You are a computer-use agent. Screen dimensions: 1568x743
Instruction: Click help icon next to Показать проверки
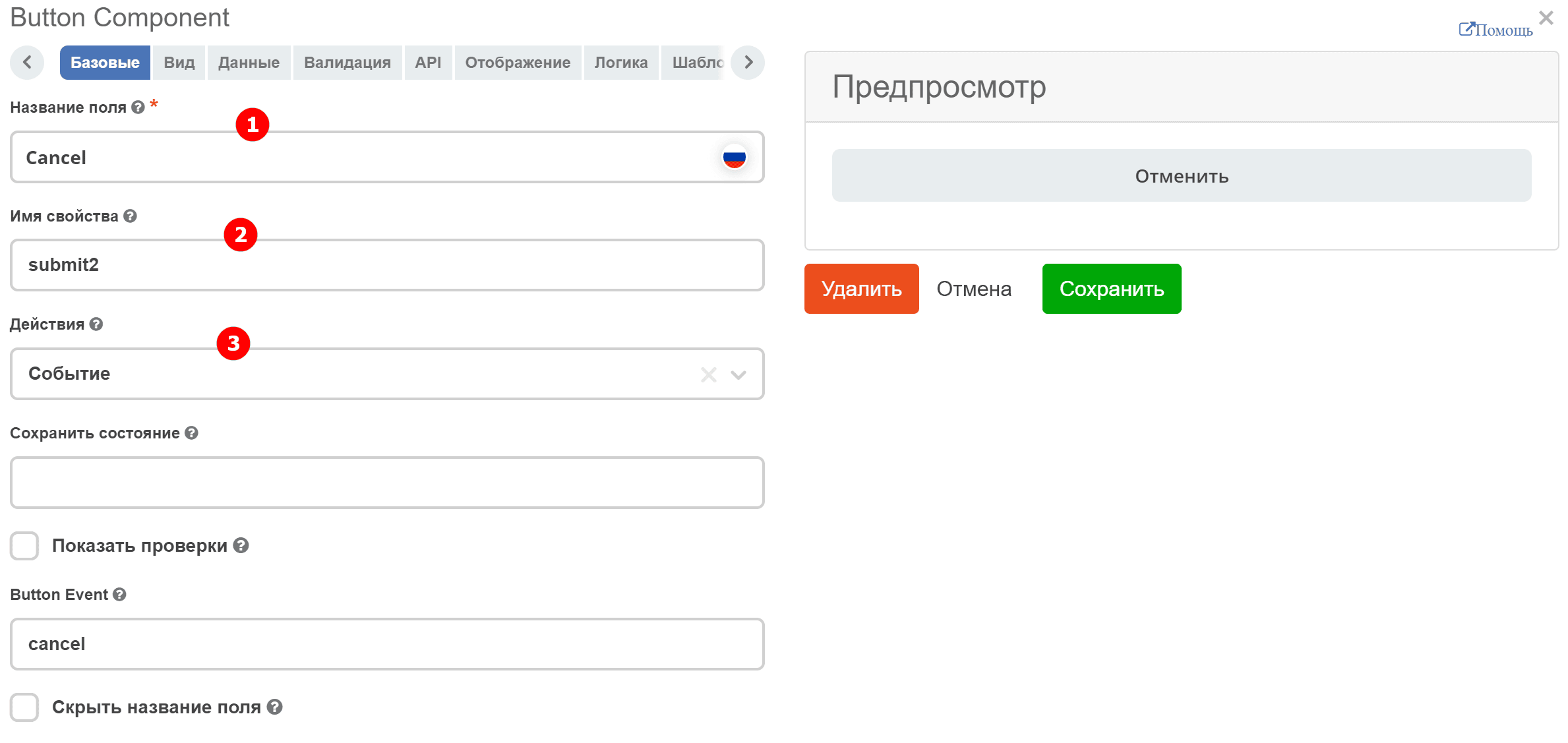[x=241, y=546]
